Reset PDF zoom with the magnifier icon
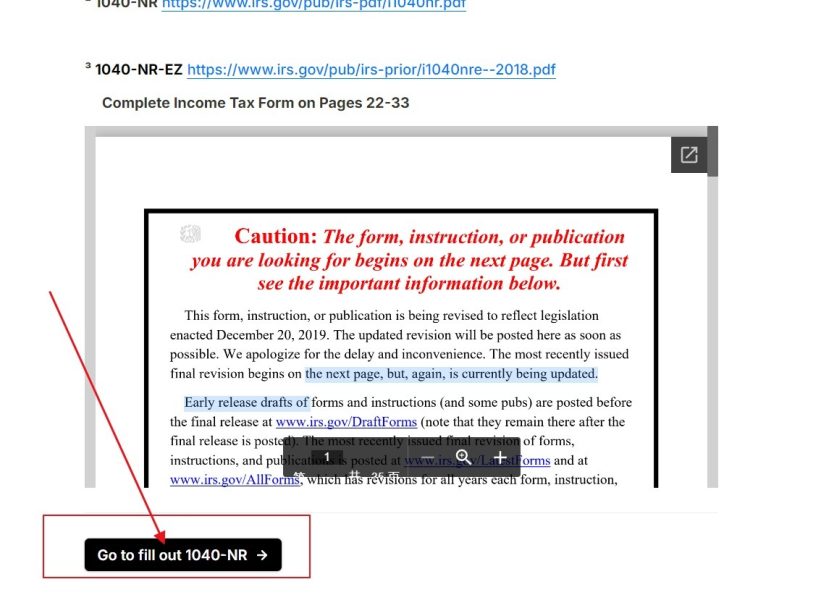The width and height of the screenshot is (821, 600). tap(463, 458)
